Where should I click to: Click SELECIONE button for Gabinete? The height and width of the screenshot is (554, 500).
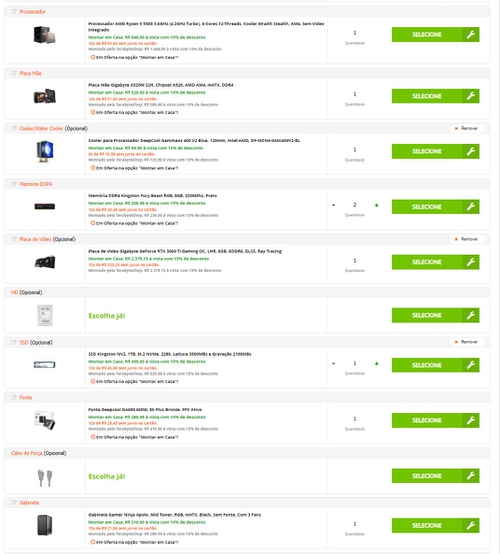435,525
